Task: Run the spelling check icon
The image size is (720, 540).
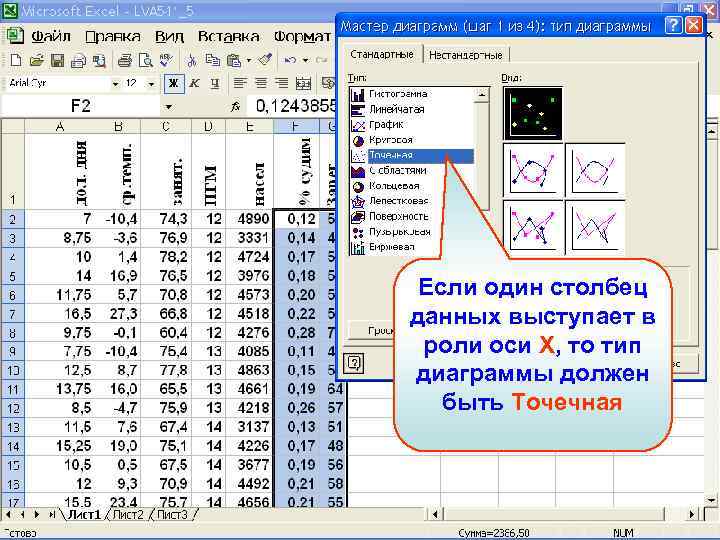Action: point(166,60)
